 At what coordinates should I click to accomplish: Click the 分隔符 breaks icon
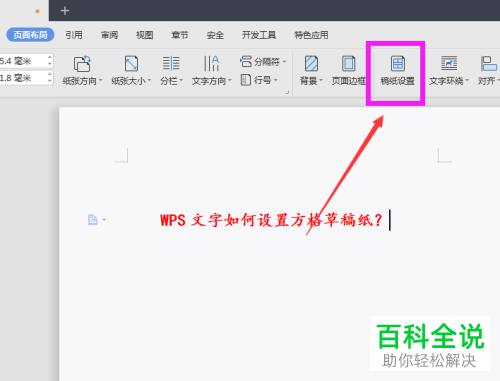246,61
